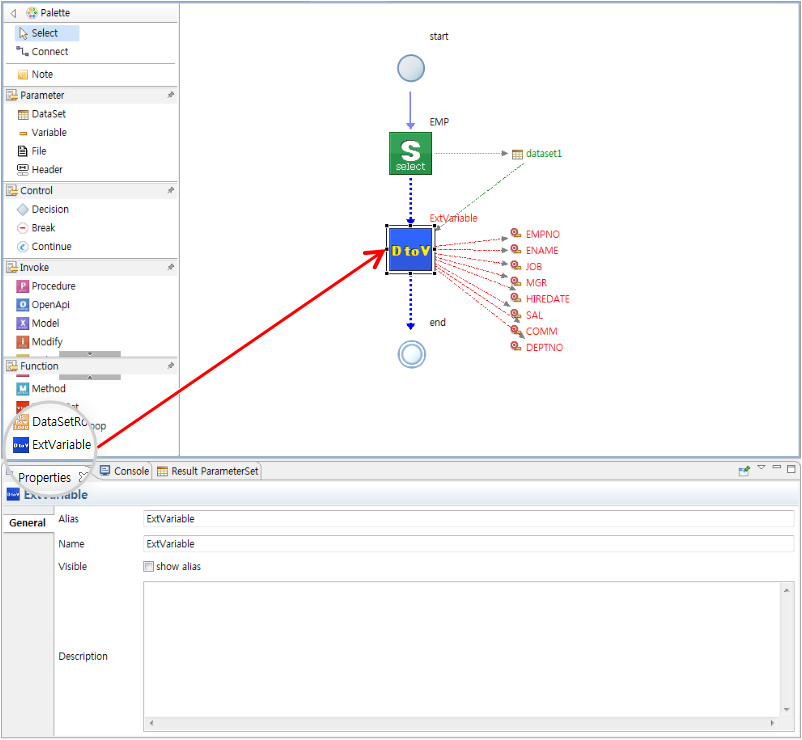Viewport: 802px width, 740px height.
Task: Open the General properties tab
Action: (x=27, y=522)
